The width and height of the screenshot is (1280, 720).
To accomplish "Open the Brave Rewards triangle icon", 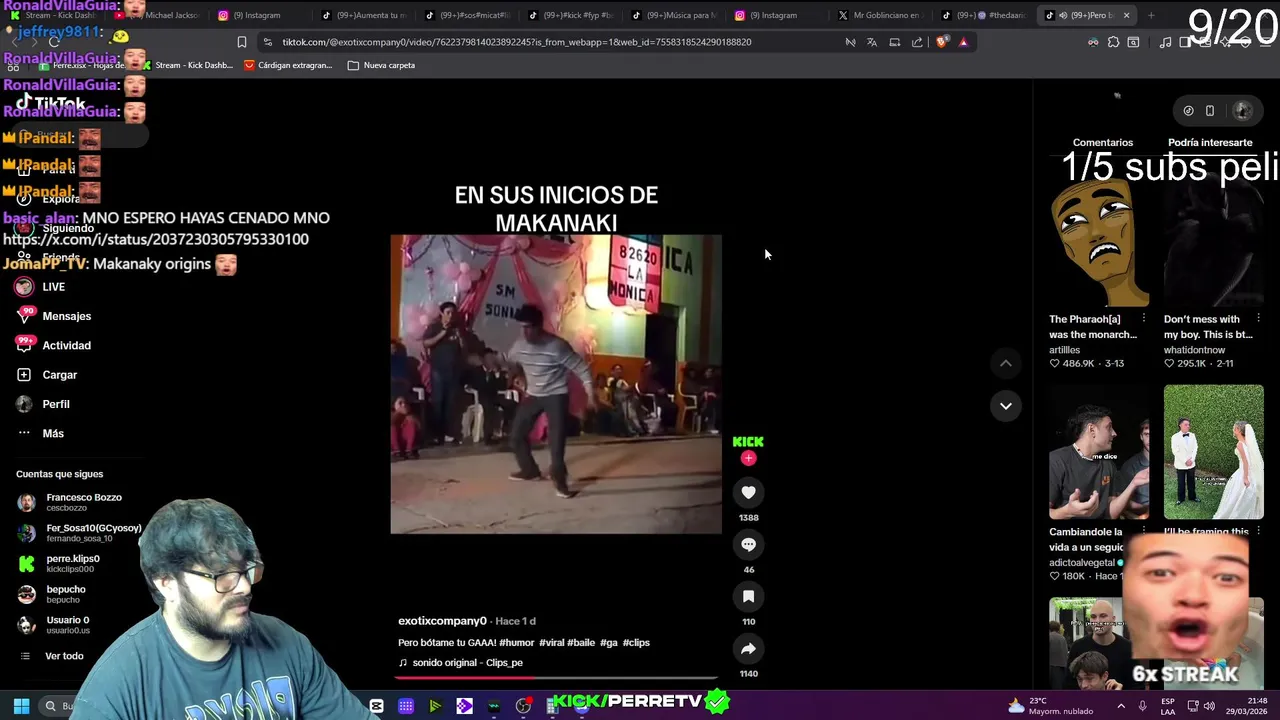I will [x=963, y=42].
